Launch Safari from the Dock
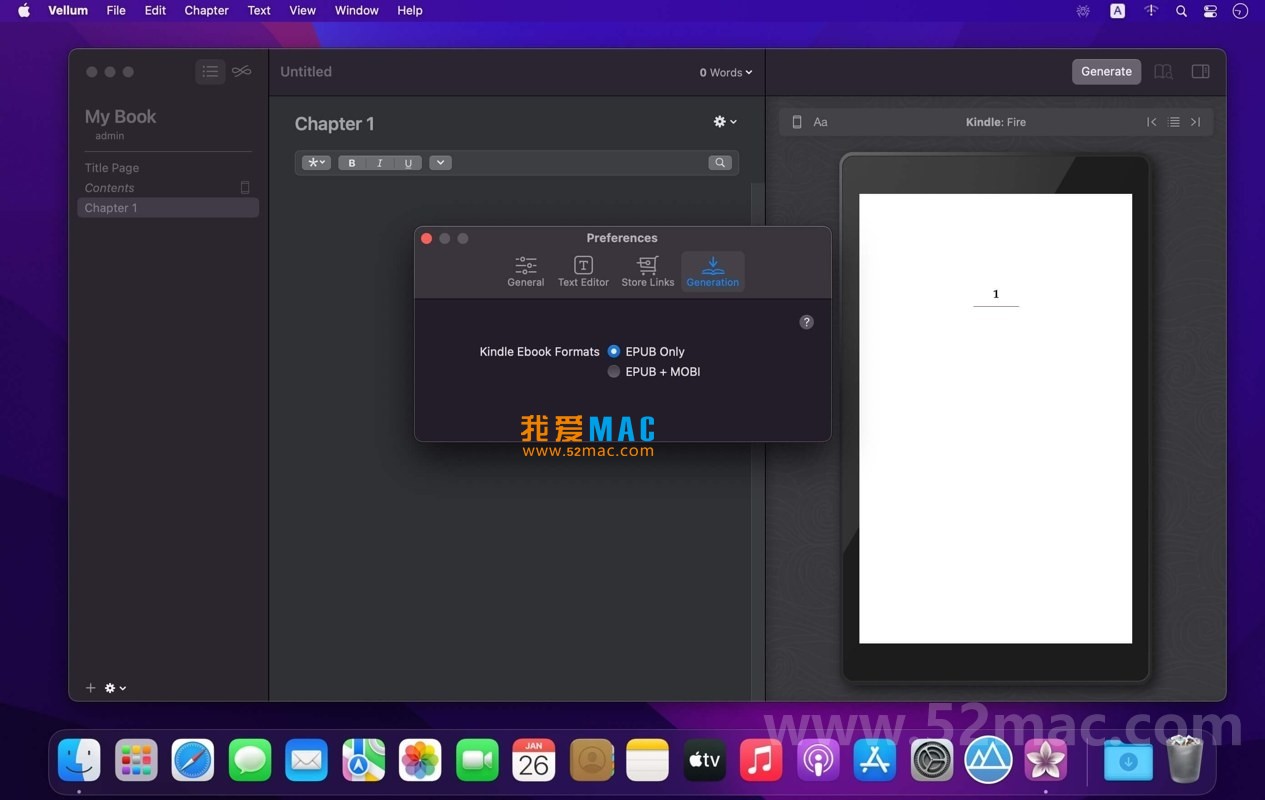This screenshot has height=800, width=1265. 193,761
